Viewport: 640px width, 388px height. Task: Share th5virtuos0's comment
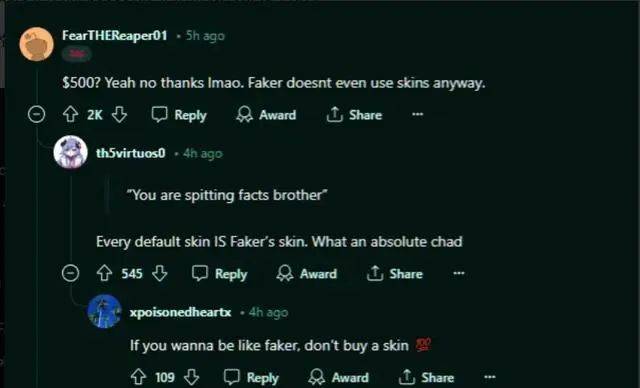click(x=395, y=273)
